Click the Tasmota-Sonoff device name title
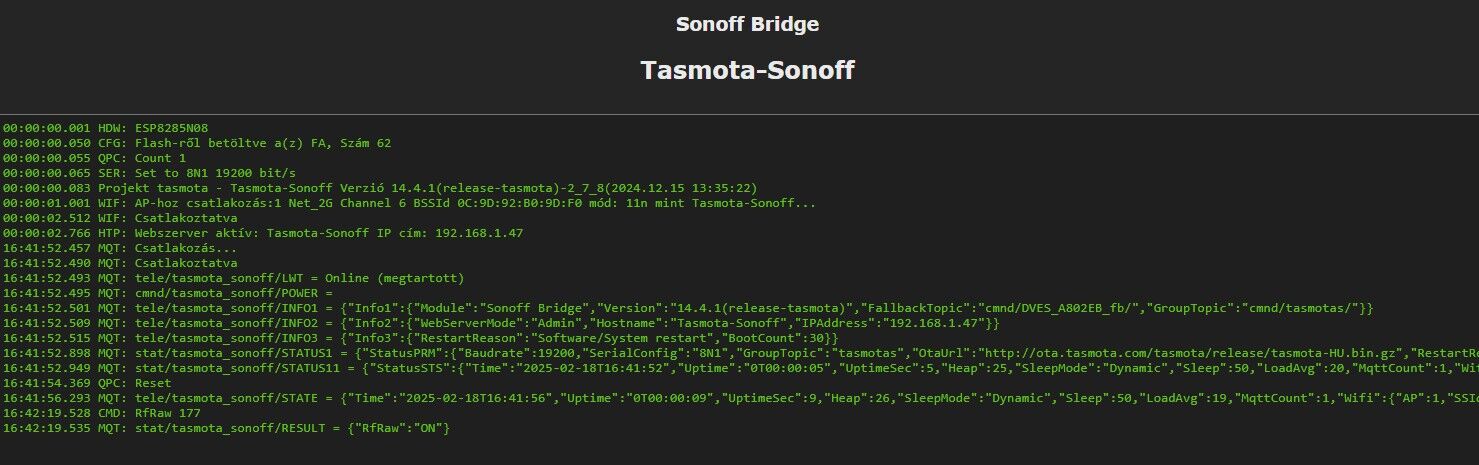Viewport: 1479px width, 465px height. [747, 71]
